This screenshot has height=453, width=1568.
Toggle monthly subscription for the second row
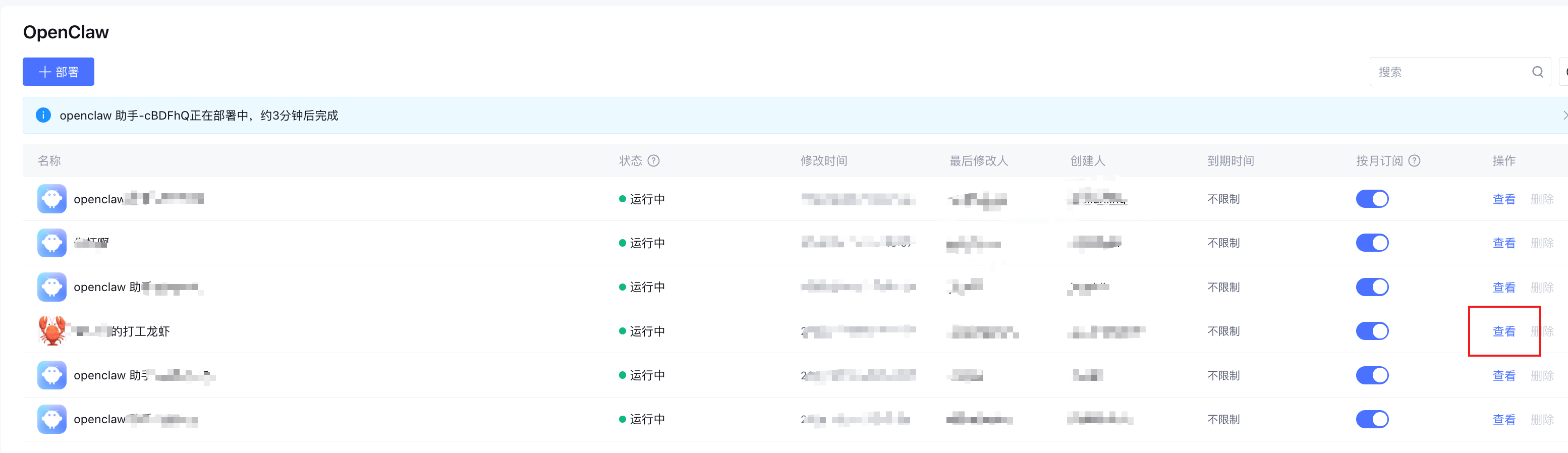point(1372,243)
